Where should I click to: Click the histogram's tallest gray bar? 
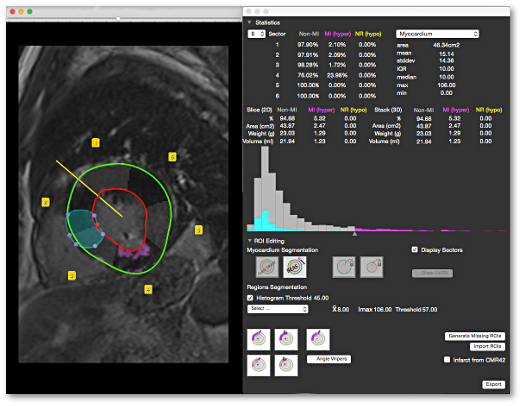coord(265,188)
